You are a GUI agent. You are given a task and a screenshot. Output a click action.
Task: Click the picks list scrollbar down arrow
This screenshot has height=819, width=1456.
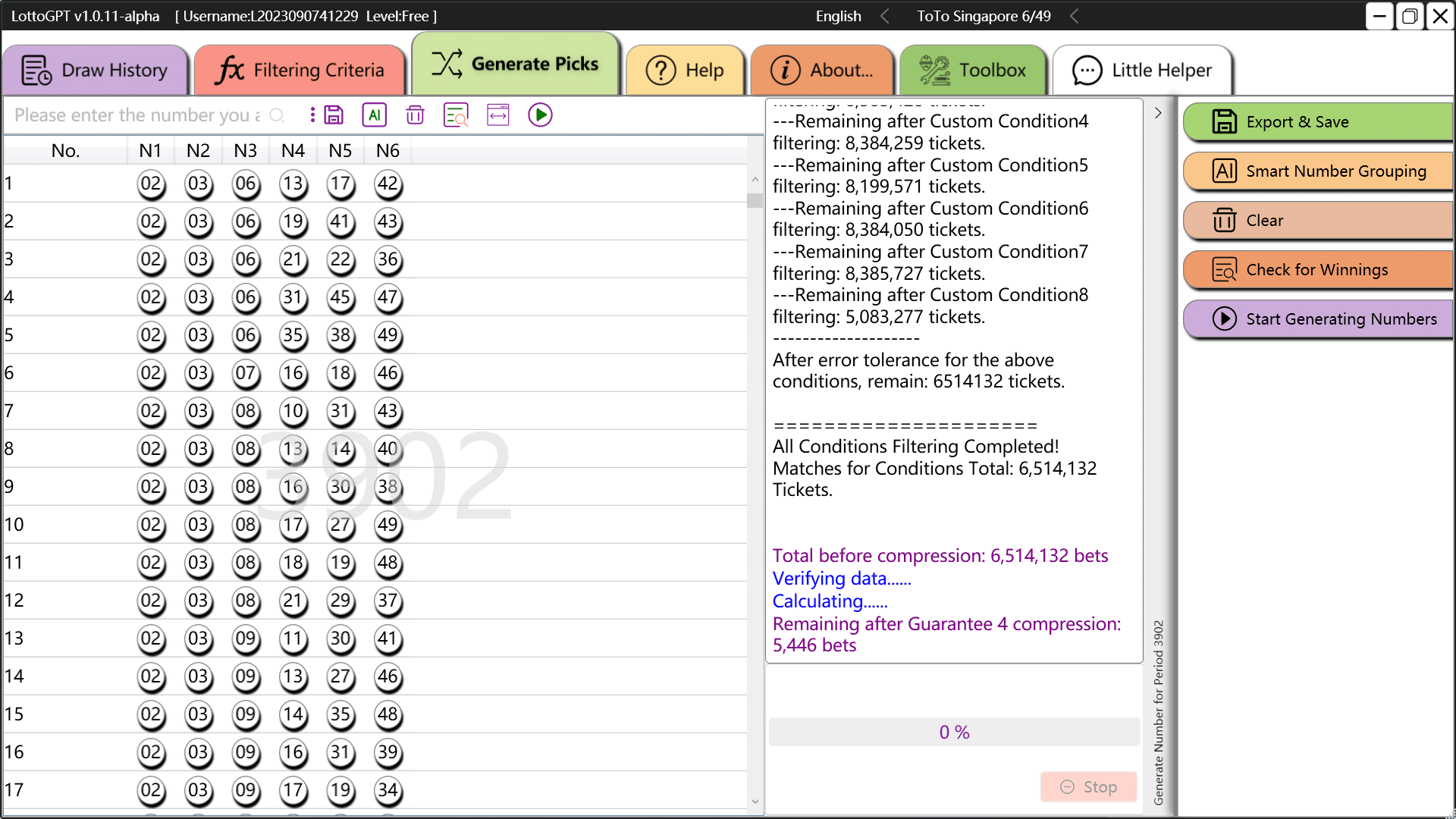(755, 801)
